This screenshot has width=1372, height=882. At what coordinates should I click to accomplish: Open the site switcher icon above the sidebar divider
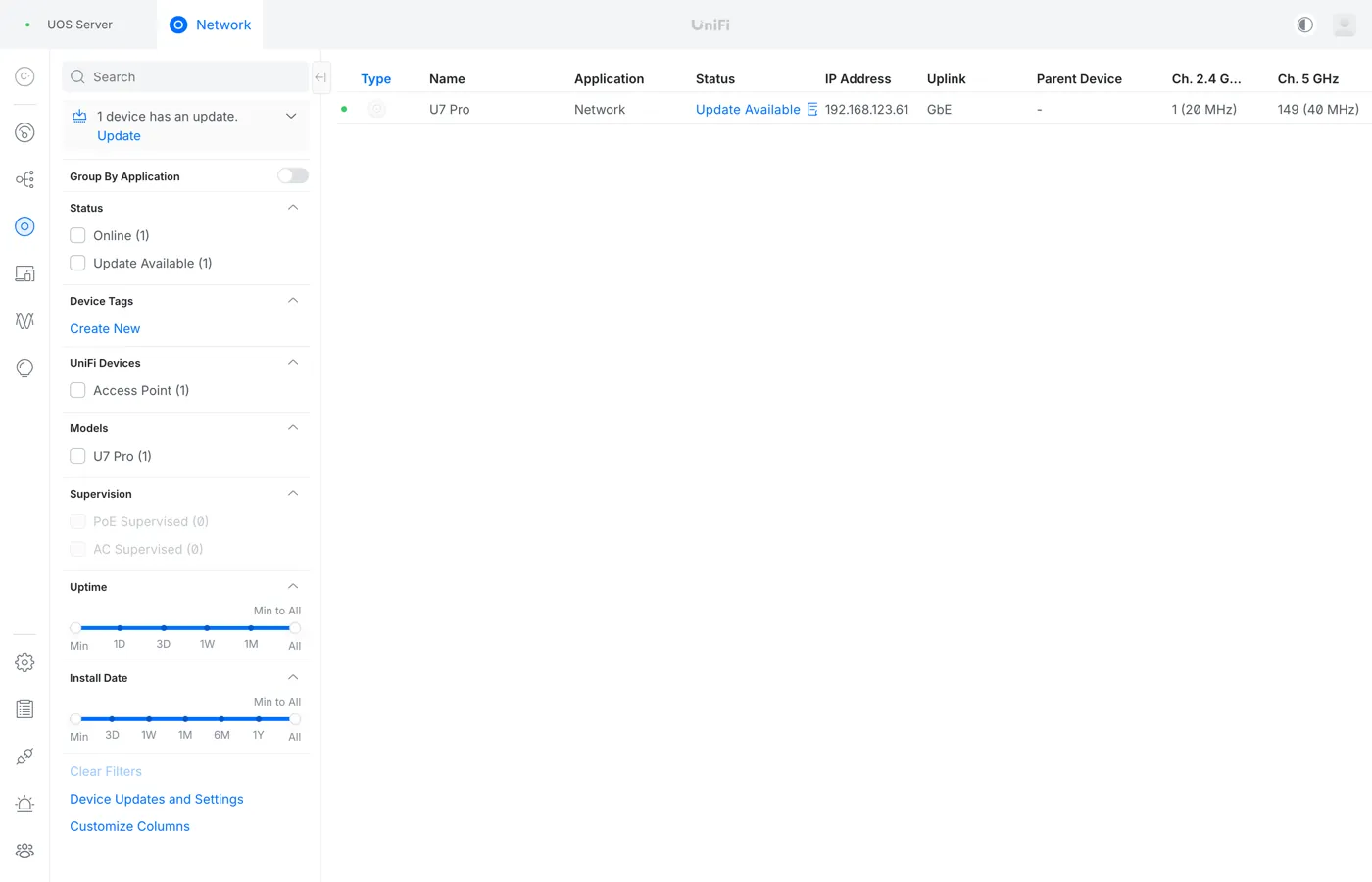pos(24,76)
